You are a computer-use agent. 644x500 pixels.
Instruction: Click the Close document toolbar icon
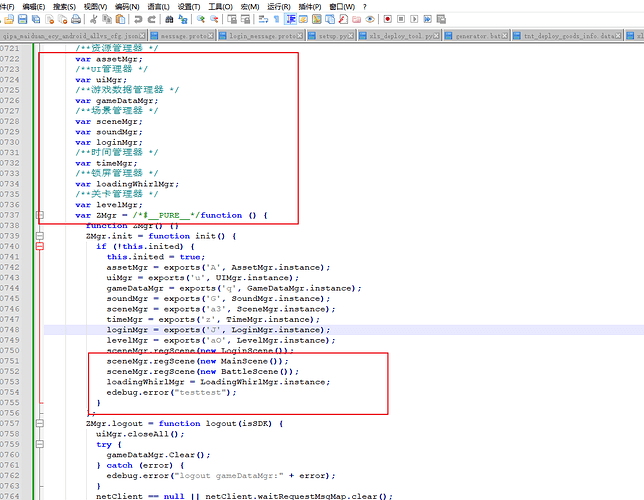(x=50, y=19)
